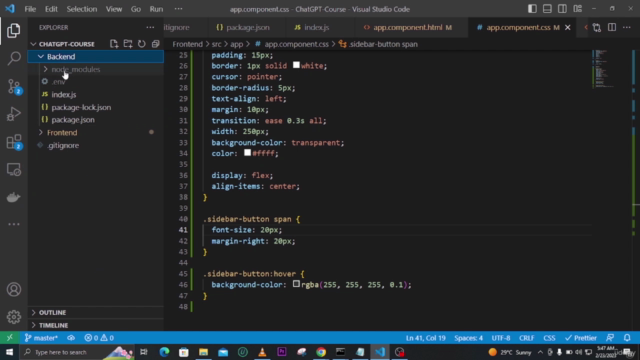
Task: Click the feedback icon in status bar
Action: tap(610, 338)
